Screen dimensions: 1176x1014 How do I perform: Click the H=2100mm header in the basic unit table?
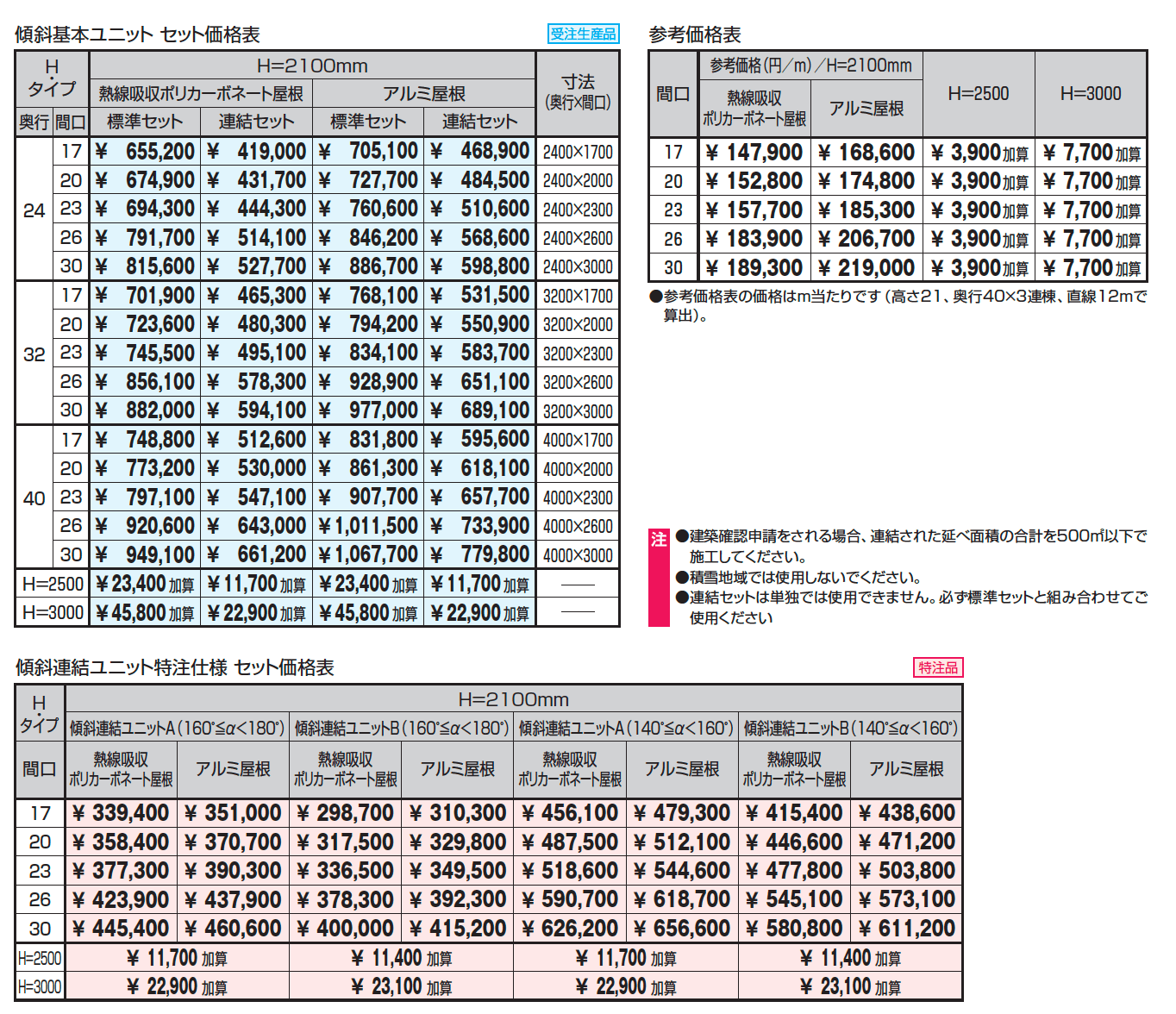tap(312, 65)
